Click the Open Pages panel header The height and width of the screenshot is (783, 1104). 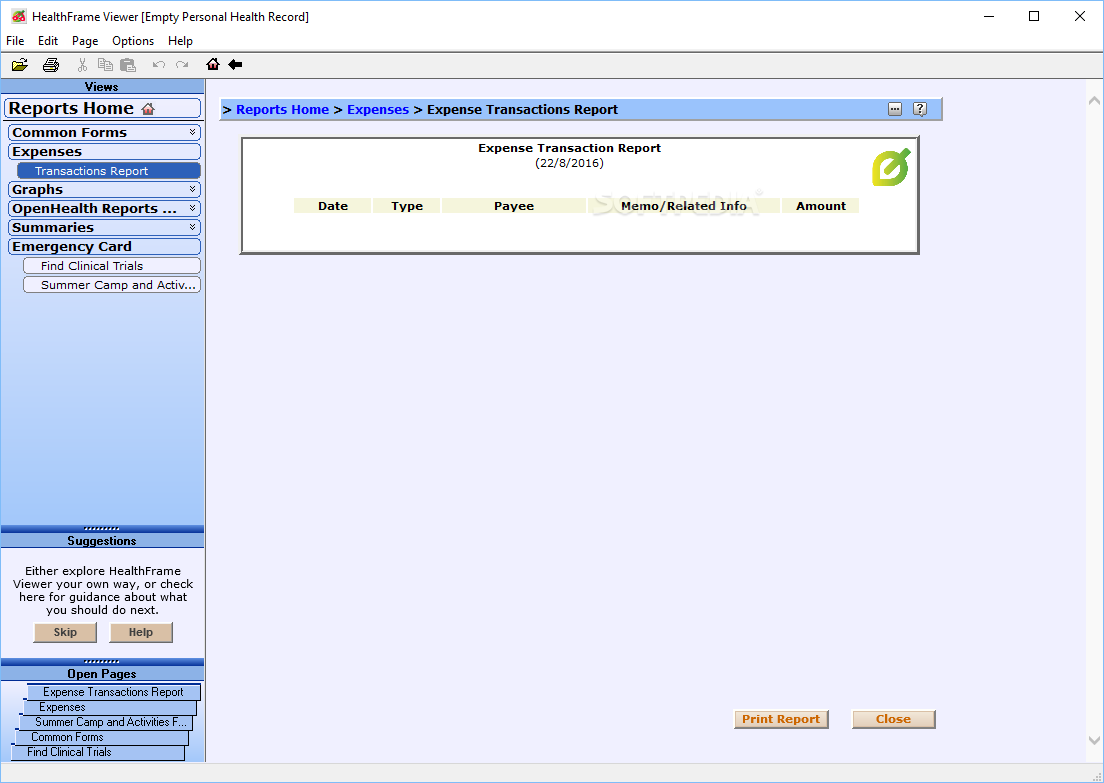click(102, 674)
